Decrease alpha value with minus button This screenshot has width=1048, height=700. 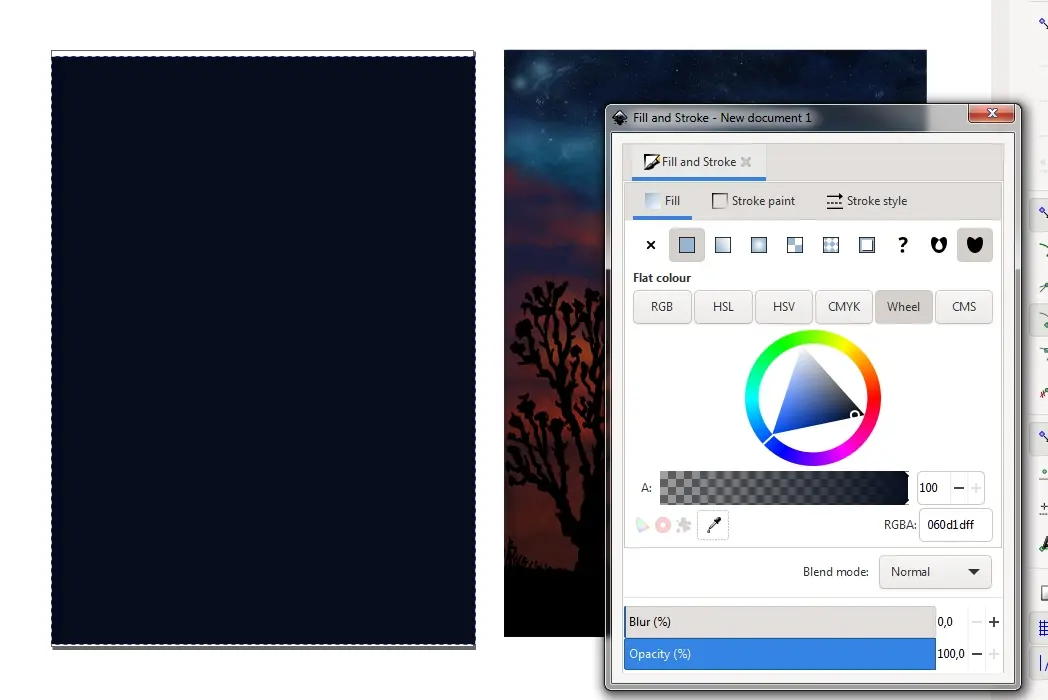959,488
